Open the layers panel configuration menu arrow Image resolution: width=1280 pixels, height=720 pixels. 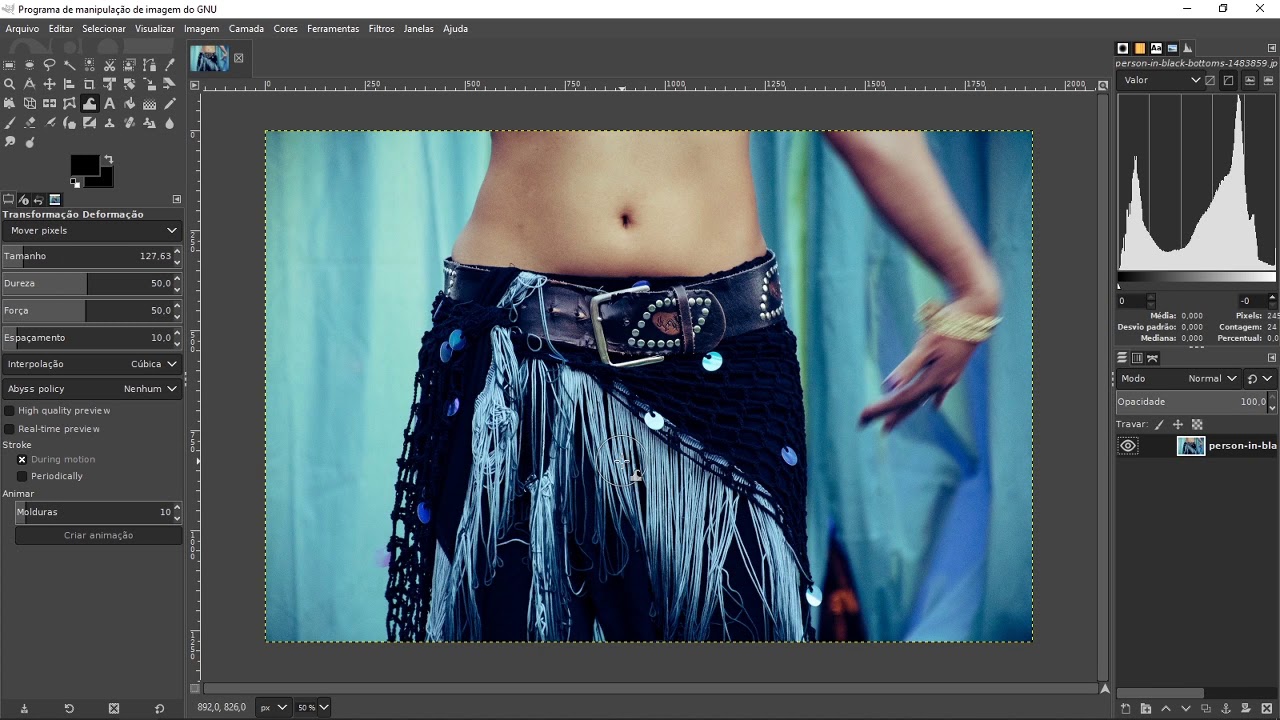coord(1272,358)
